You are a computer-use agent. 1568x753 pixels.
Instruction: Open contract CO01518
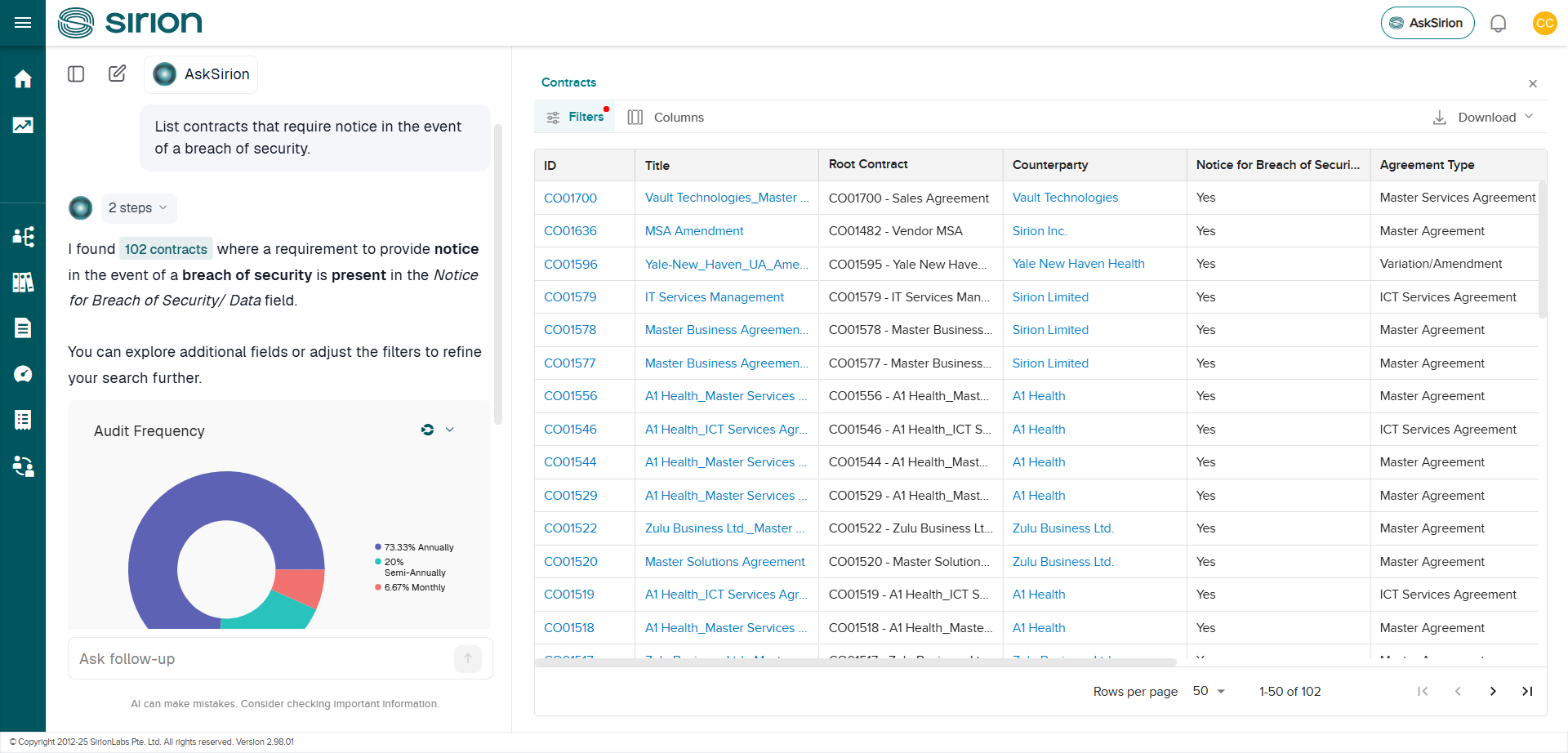pos(568,628)
